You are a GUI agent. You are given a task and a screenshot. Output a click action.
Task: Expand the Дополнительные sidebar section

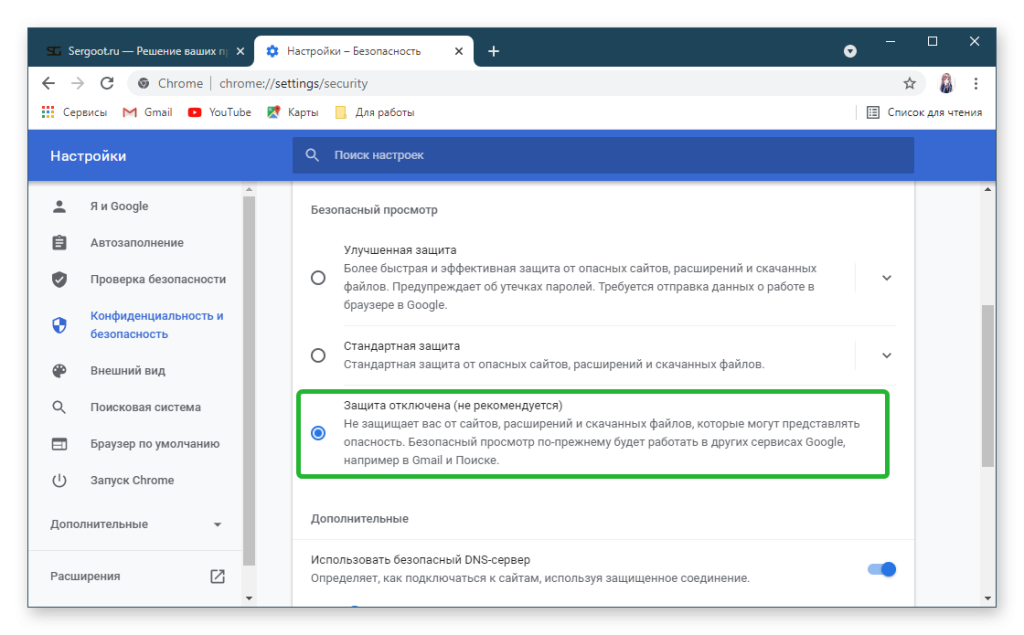click(136, 524)
